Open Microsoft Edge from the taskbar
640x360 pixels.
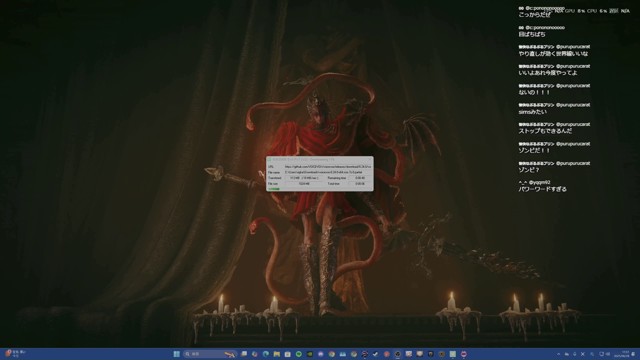click(x=266, y=354)
